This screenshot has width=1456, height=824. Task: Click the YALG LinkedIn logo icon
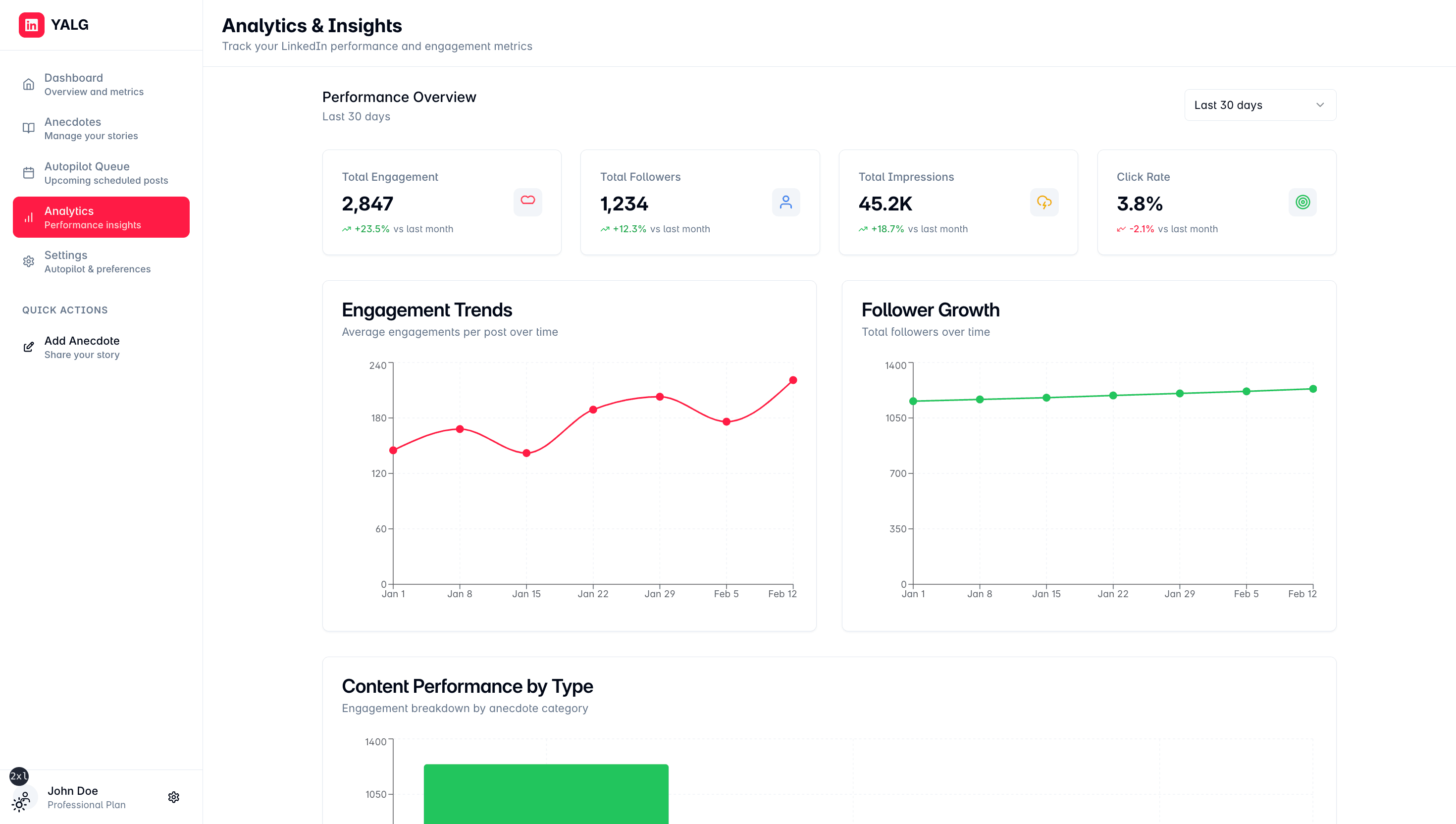click(31, 25)
